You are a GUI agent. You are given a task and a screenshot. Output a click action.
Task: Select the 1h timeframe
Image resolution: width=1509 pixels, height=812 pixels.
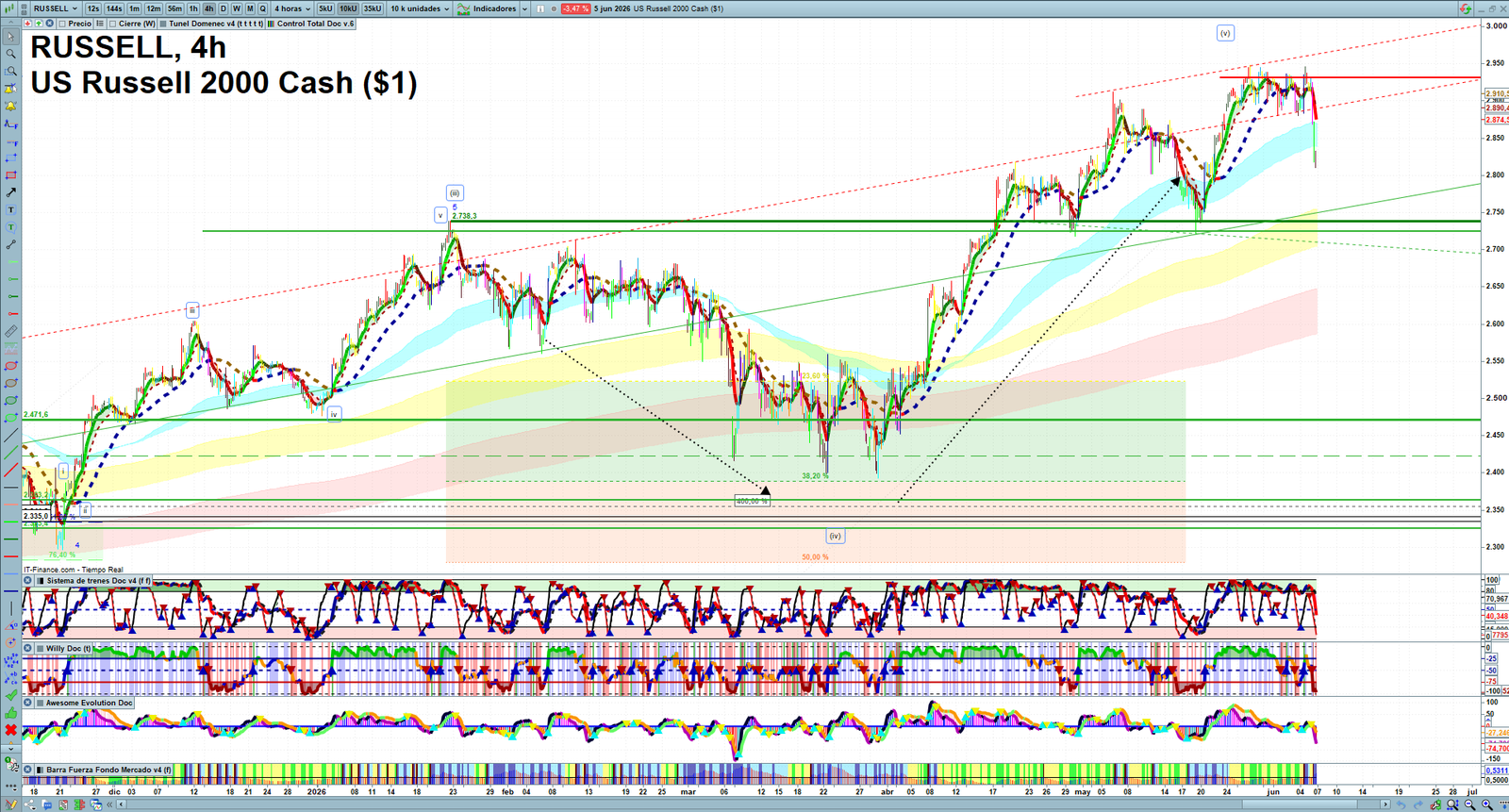[x=193, y=8]
